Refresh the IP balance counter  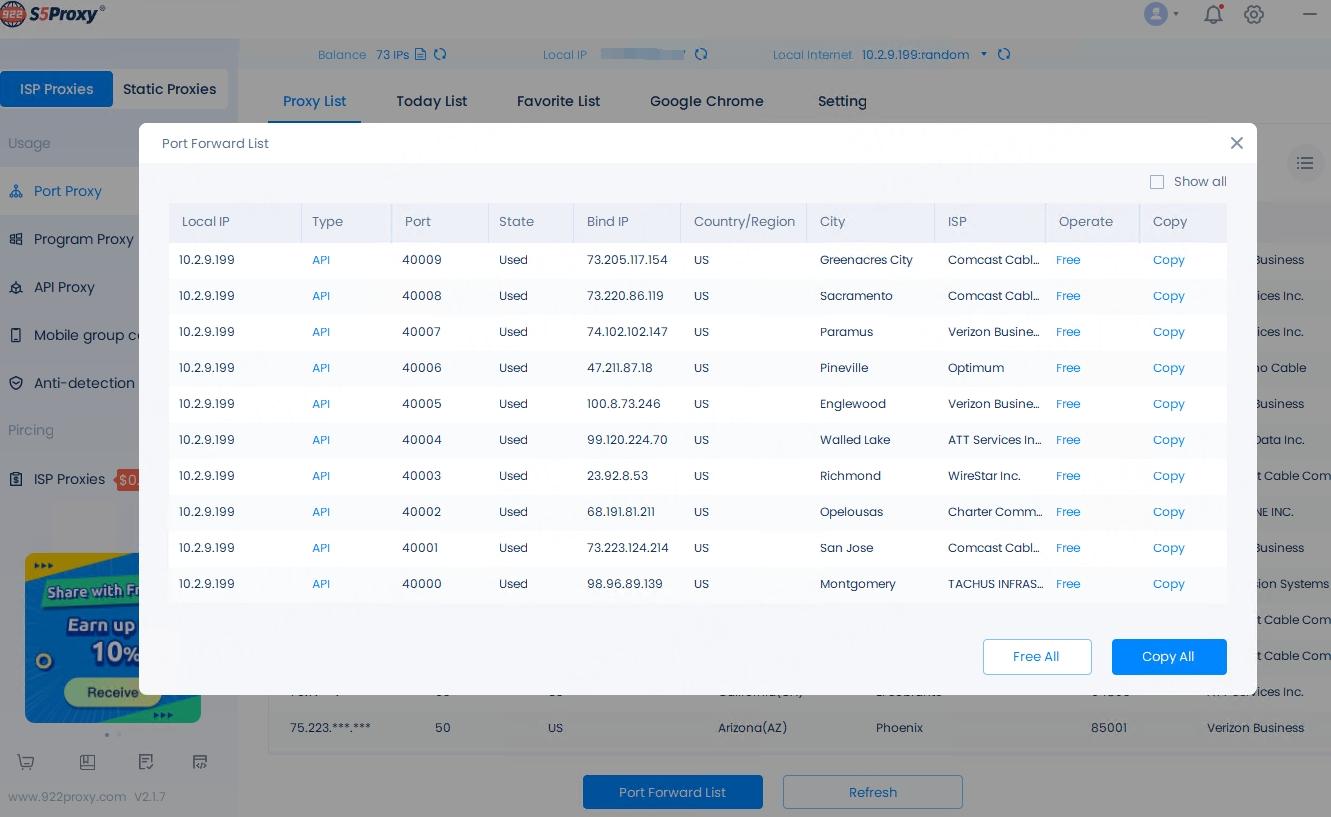[440, 55]
